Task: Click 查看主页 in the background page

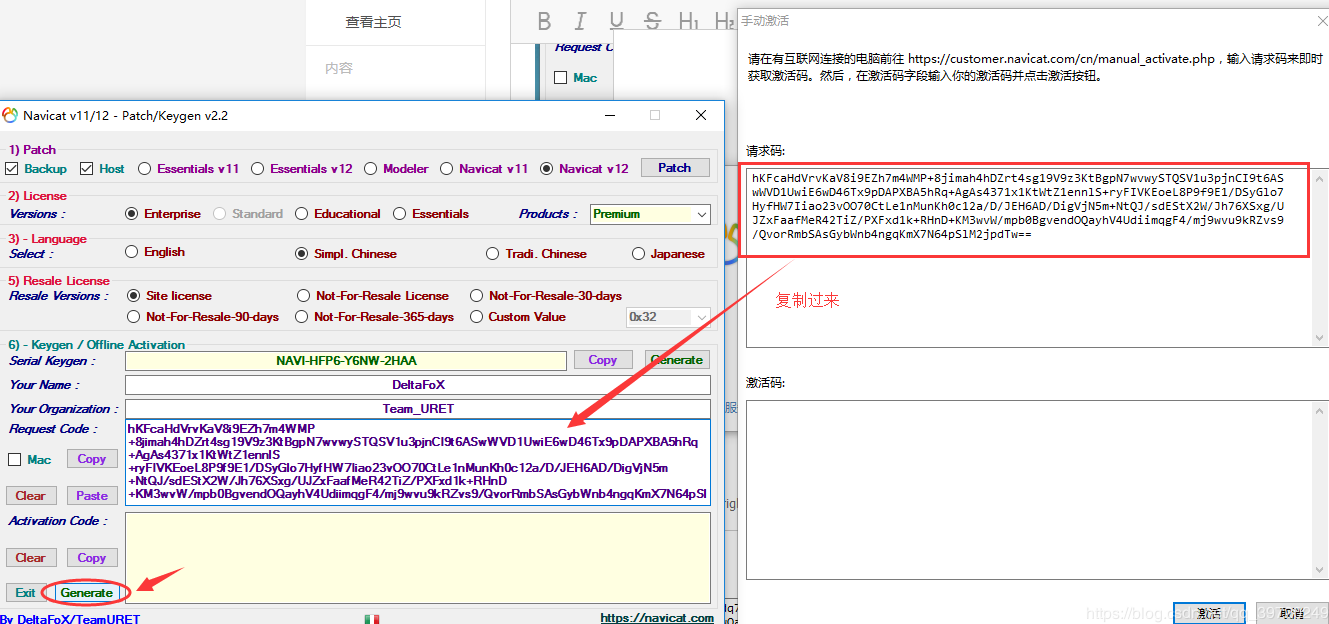Action: pyautogui.click(x=373, y=22)
